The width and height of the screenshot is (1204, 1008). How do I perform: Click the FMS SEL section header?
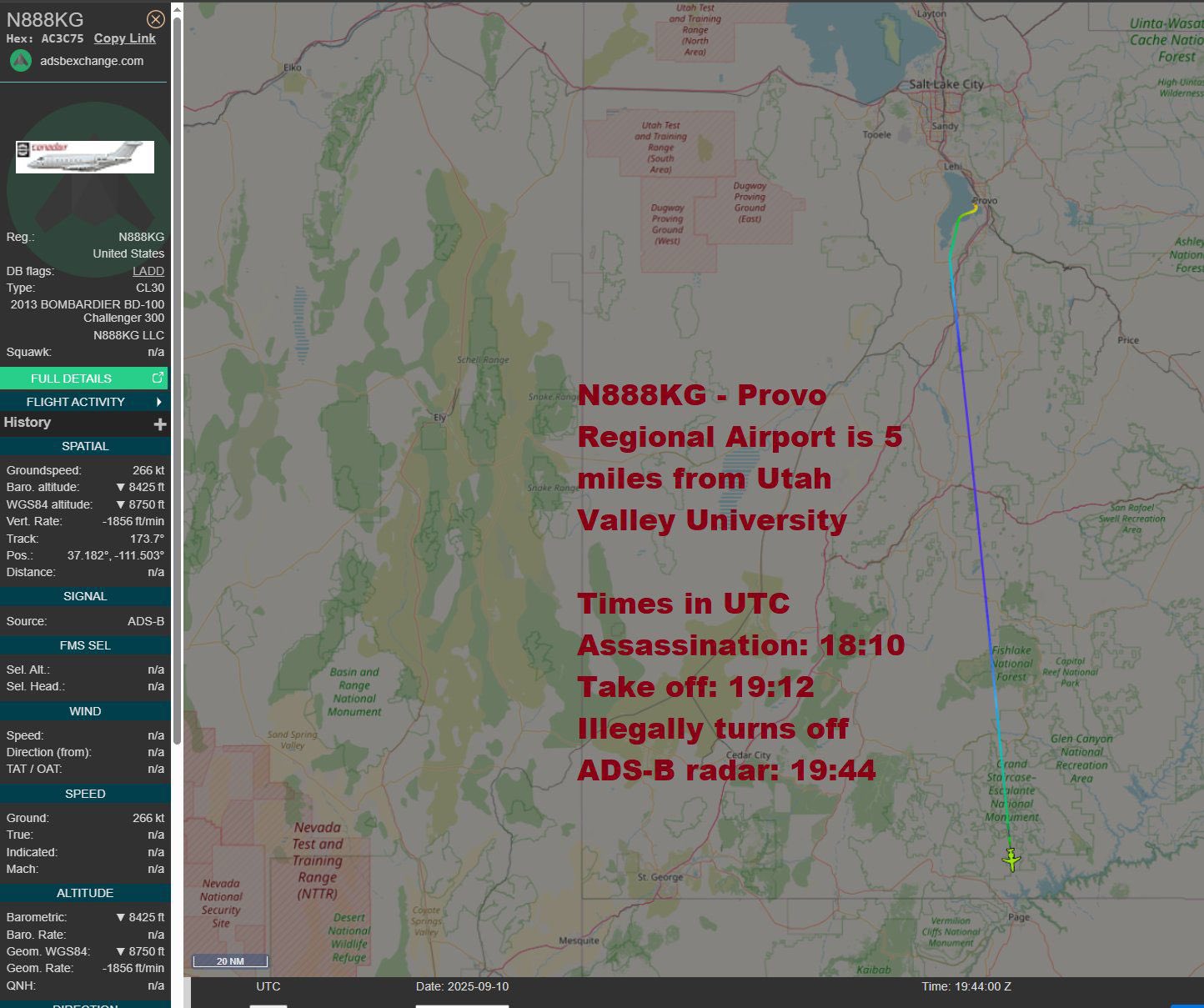pos(85,645)
